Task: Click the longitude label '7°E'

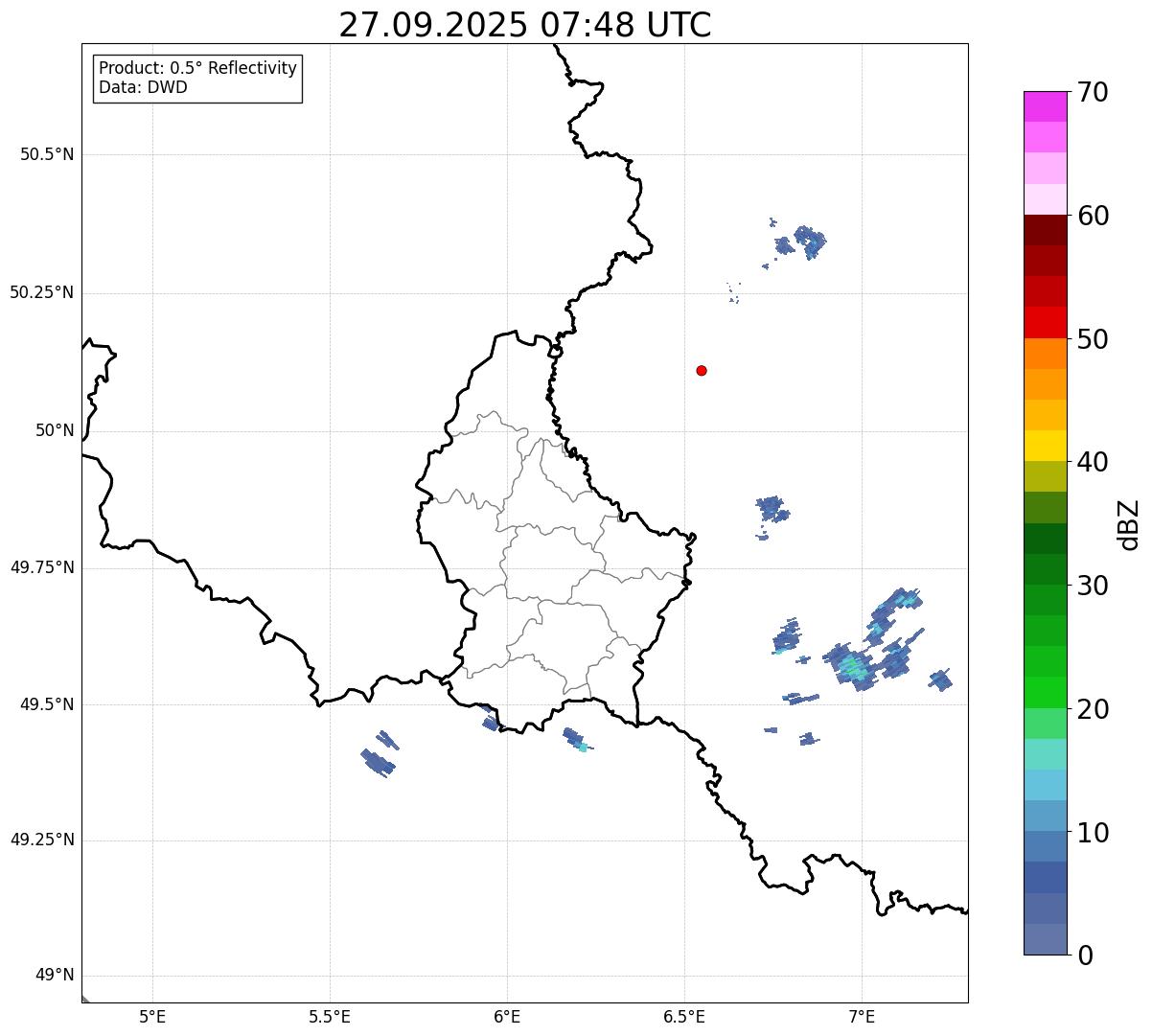Action: [x=862, y=1016]
